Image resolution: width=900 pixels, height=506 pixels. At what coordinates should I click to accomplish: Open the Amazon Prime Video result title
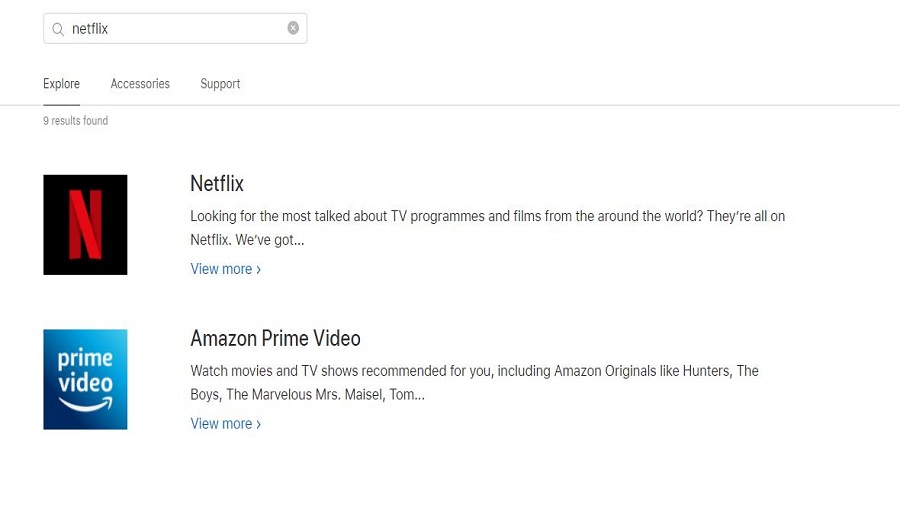pos(275,338)
